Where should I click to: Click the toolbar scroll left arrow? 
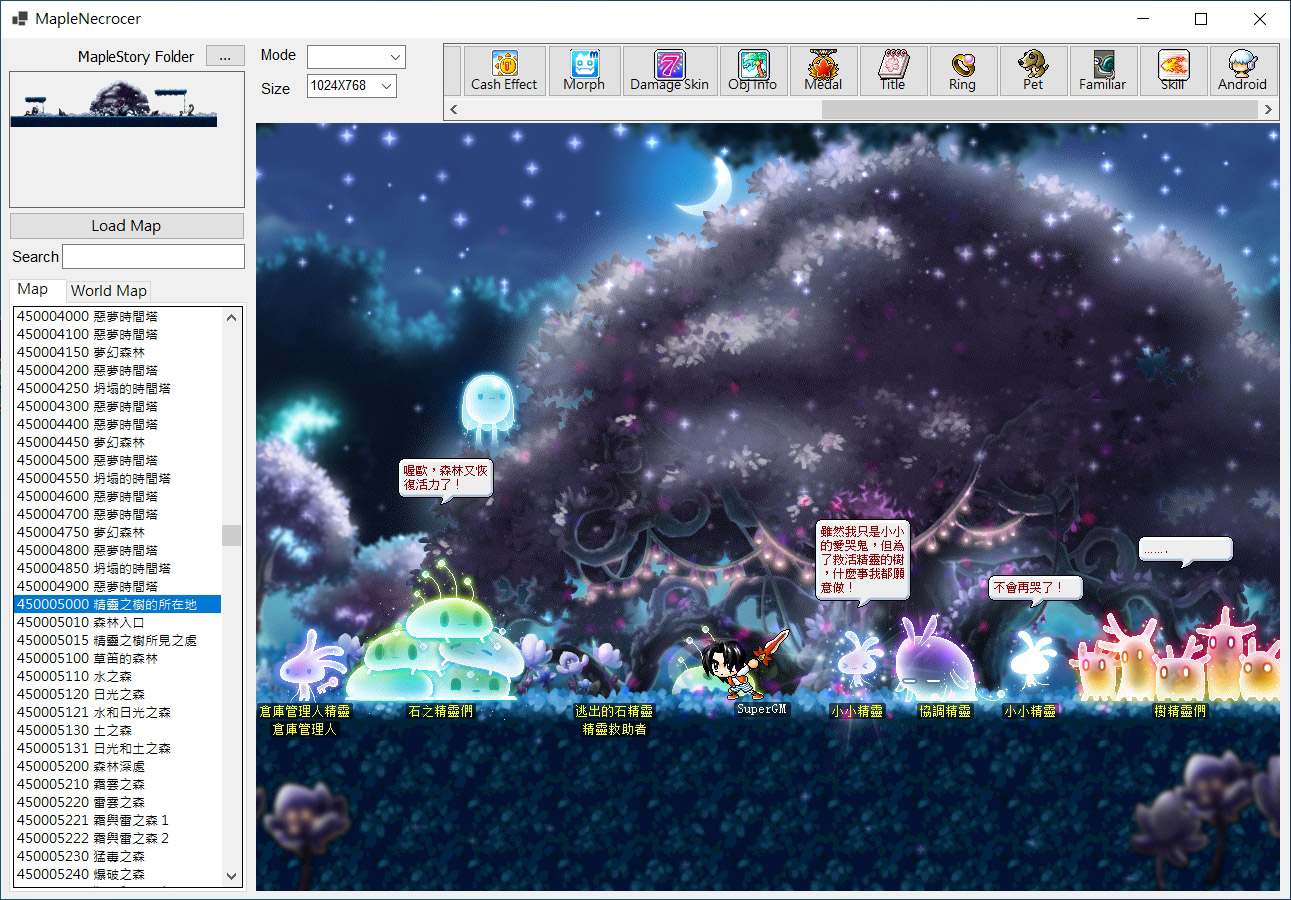pos(454,109)
